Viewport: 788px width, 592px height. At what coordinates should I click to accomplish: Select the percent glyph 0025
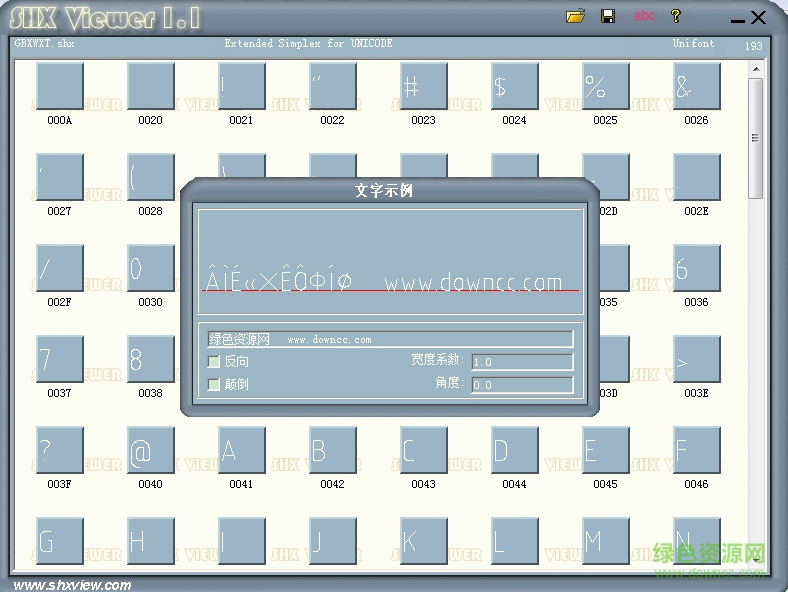point(605,86)
